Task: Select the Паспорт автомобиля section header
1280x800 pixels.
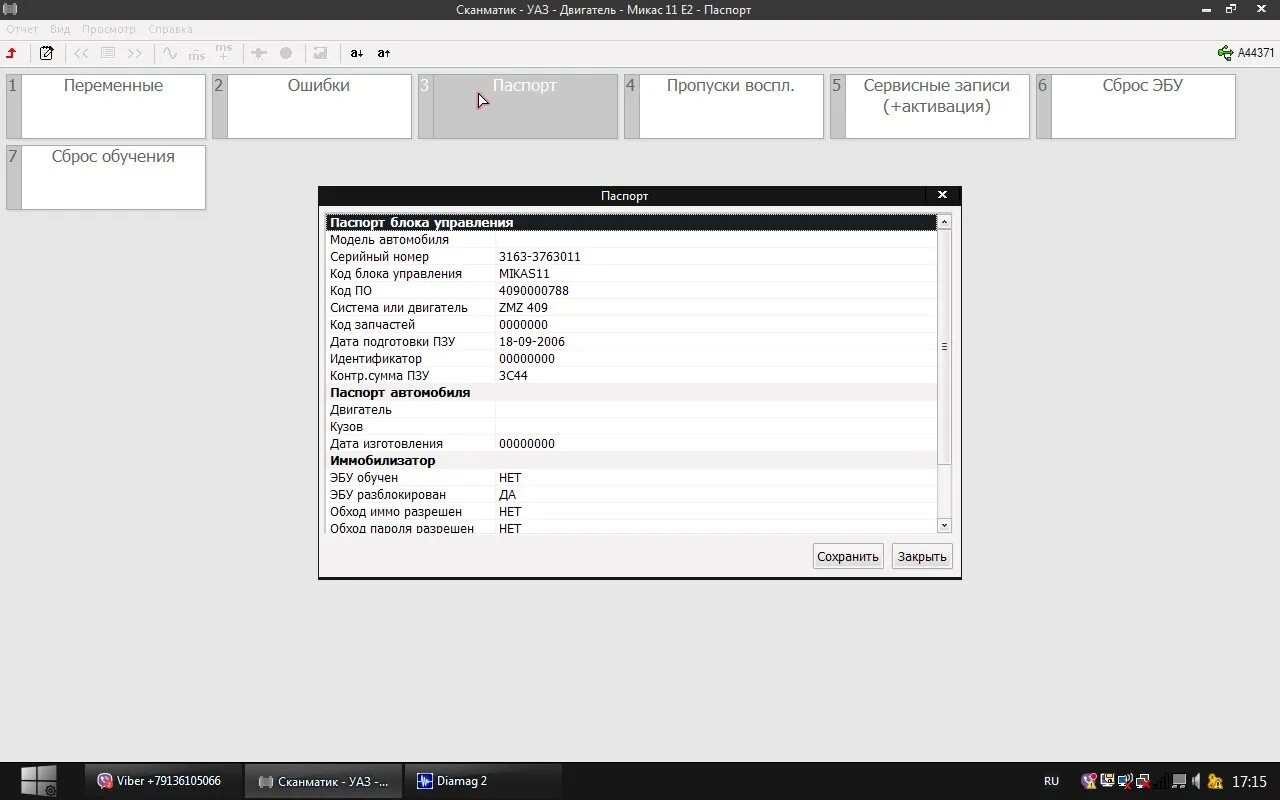Action: pos(632,393)
